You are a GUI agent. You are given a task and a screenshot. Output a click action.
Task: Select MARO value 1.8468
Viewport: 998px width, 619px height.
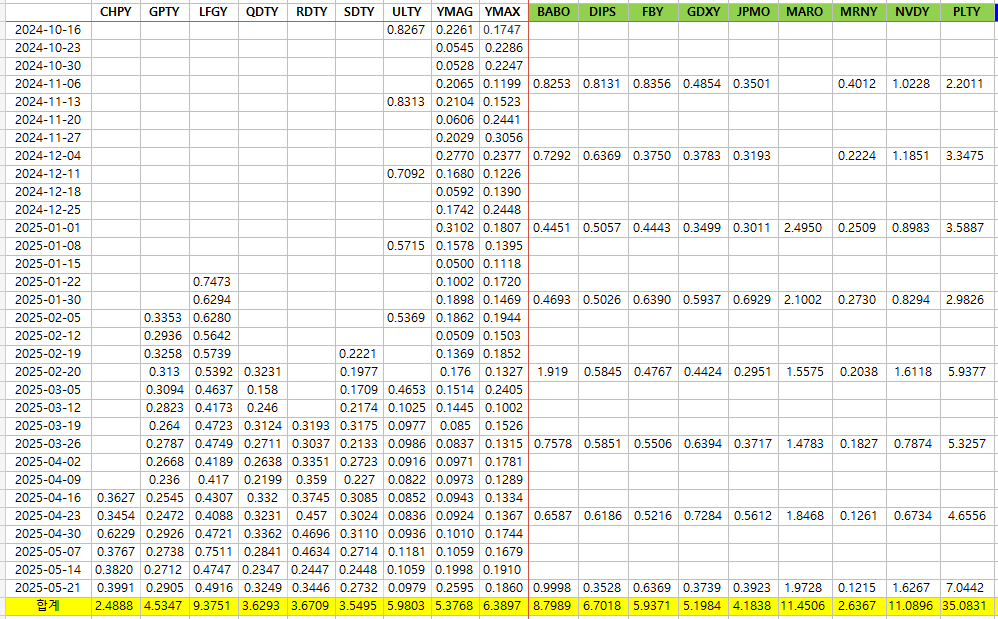805,516
